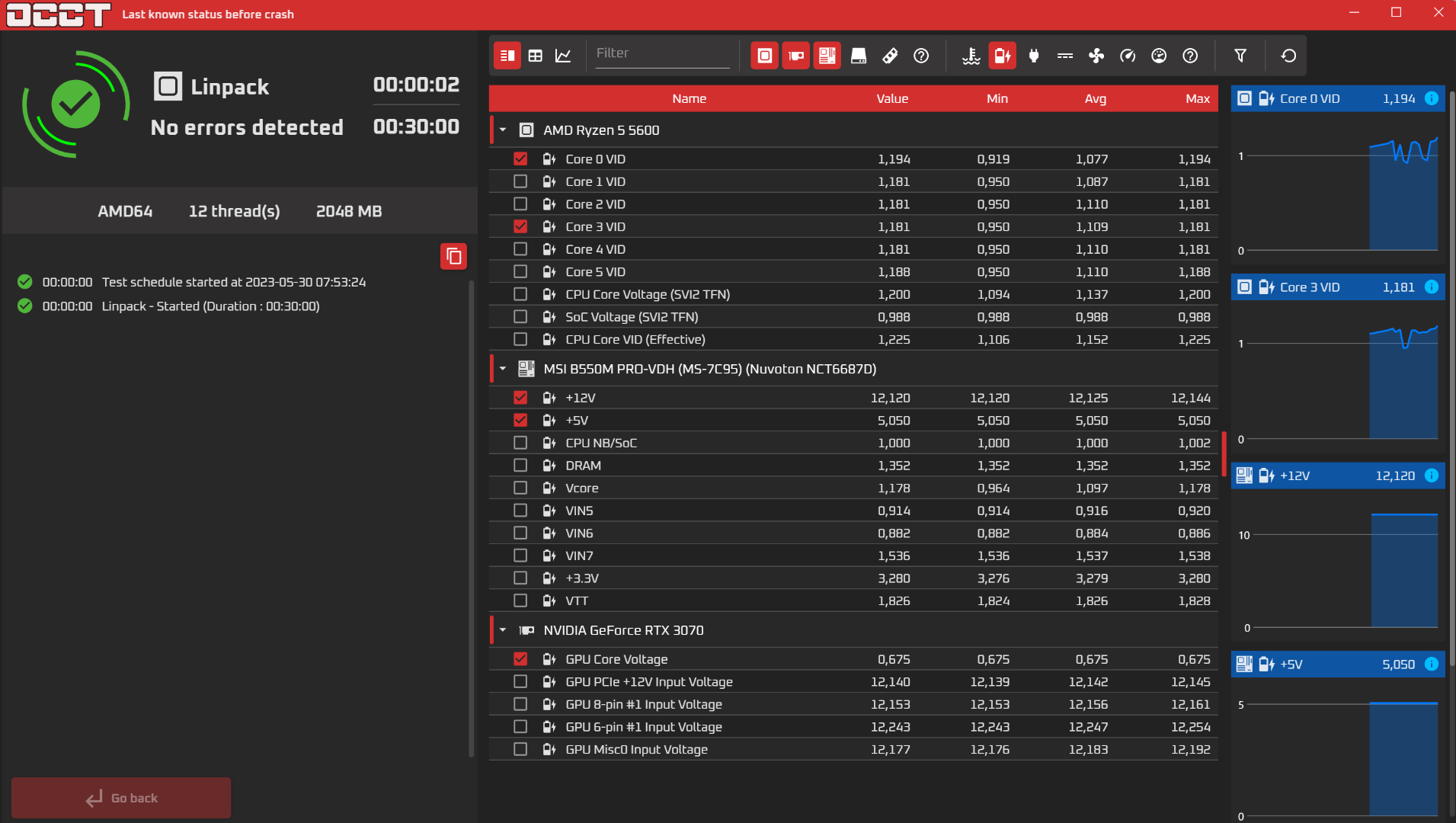
Task: Switch to the graph-only view
Action: click(563, 56)
